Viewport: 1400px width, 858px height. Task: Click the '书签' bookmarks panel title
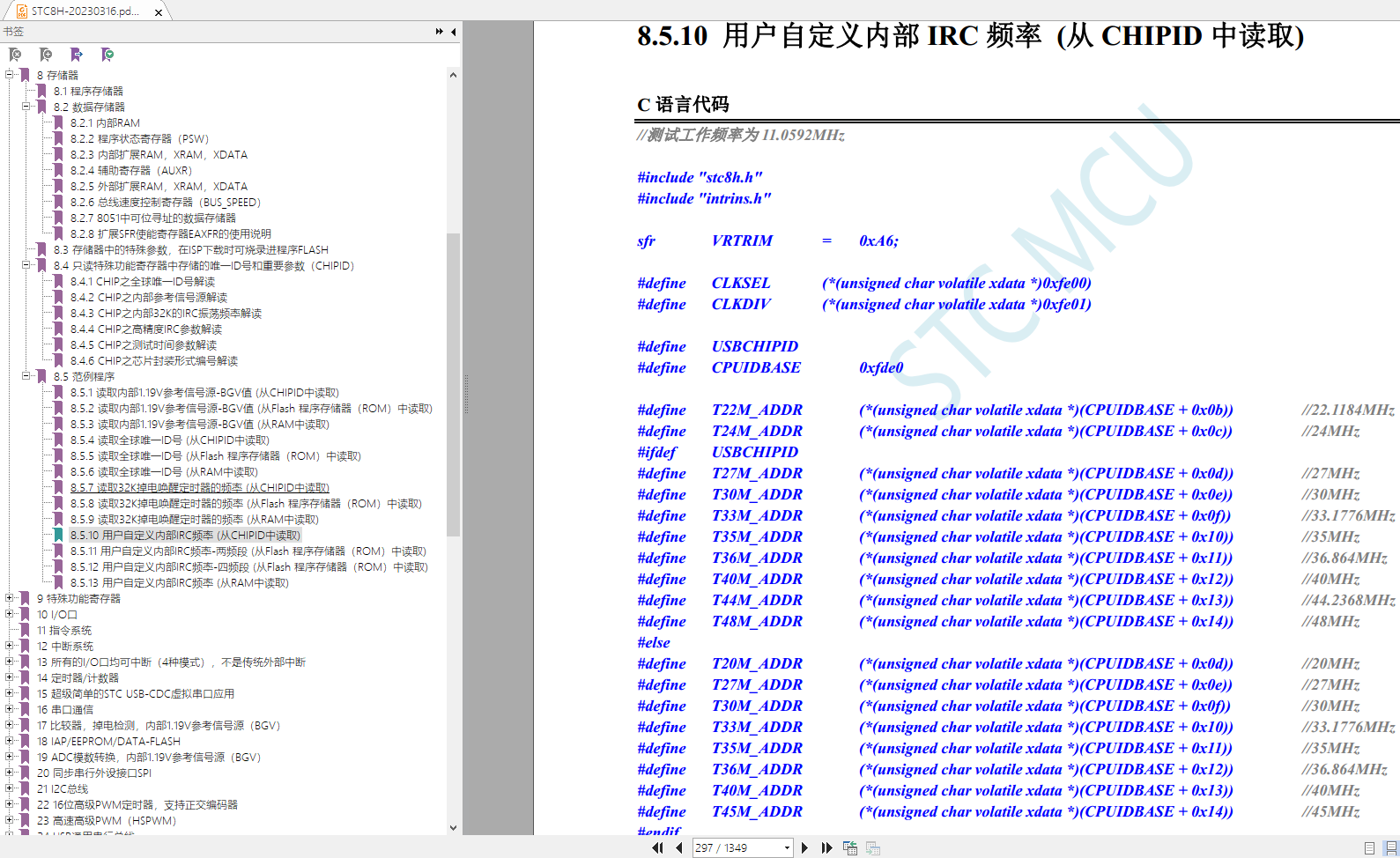pyautogui.click(x=13, y=32)
